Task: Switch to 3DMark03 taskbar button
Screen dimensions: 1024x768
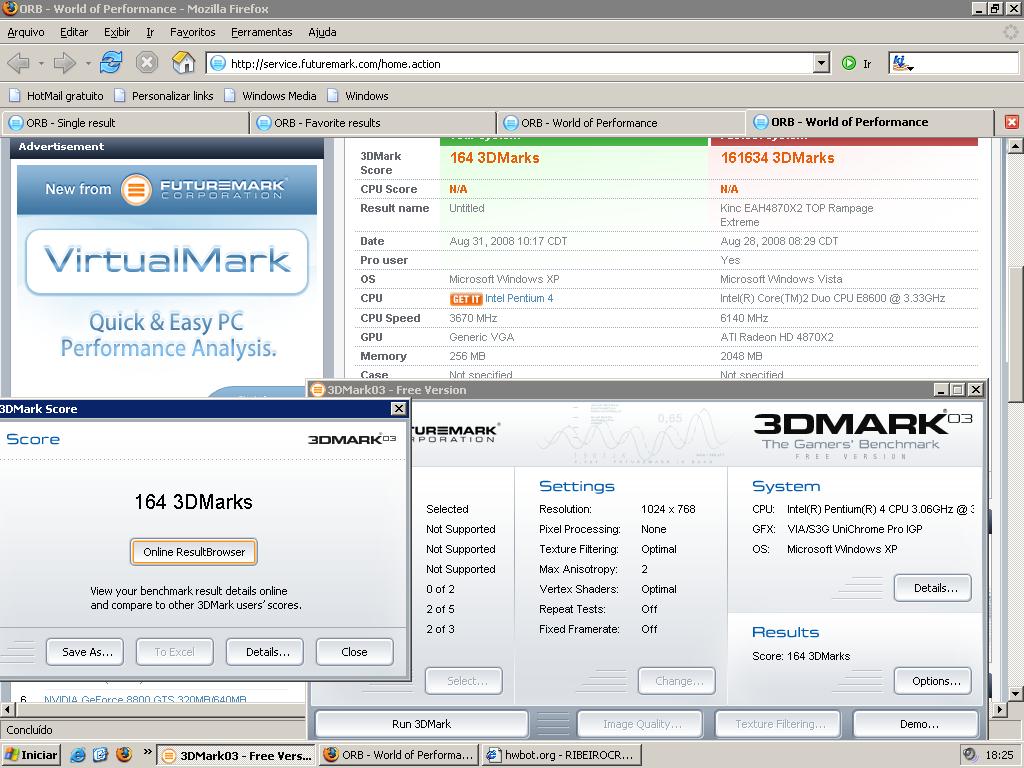Action: point(236,756)
